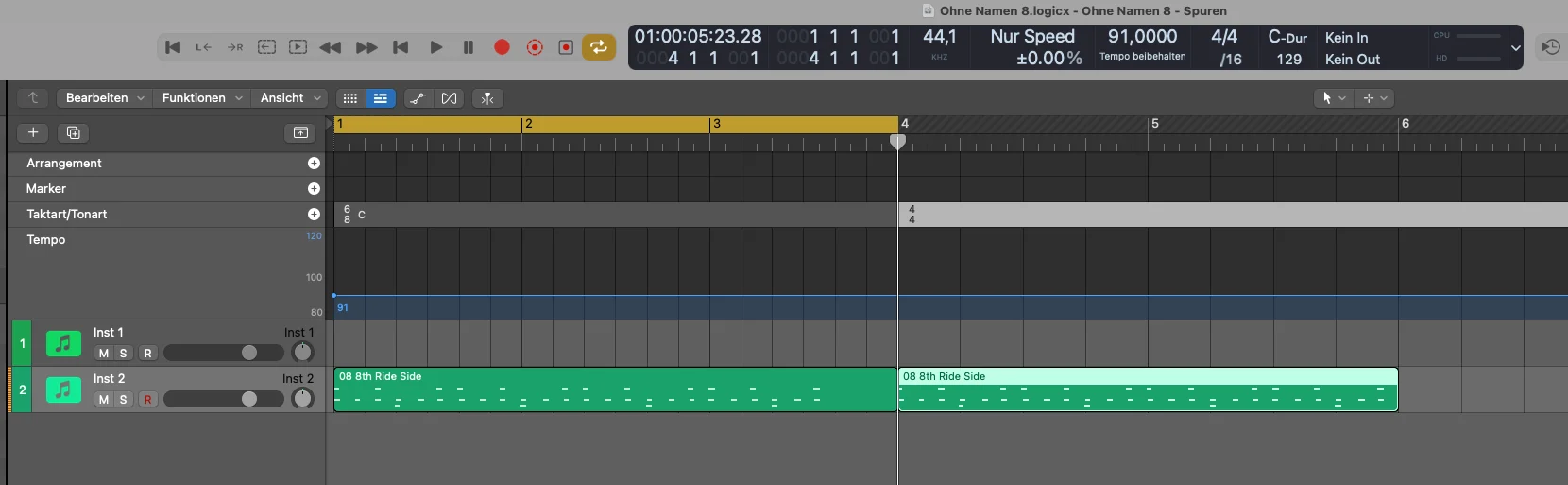Click the Duplicate Track icon

[73, 133]
